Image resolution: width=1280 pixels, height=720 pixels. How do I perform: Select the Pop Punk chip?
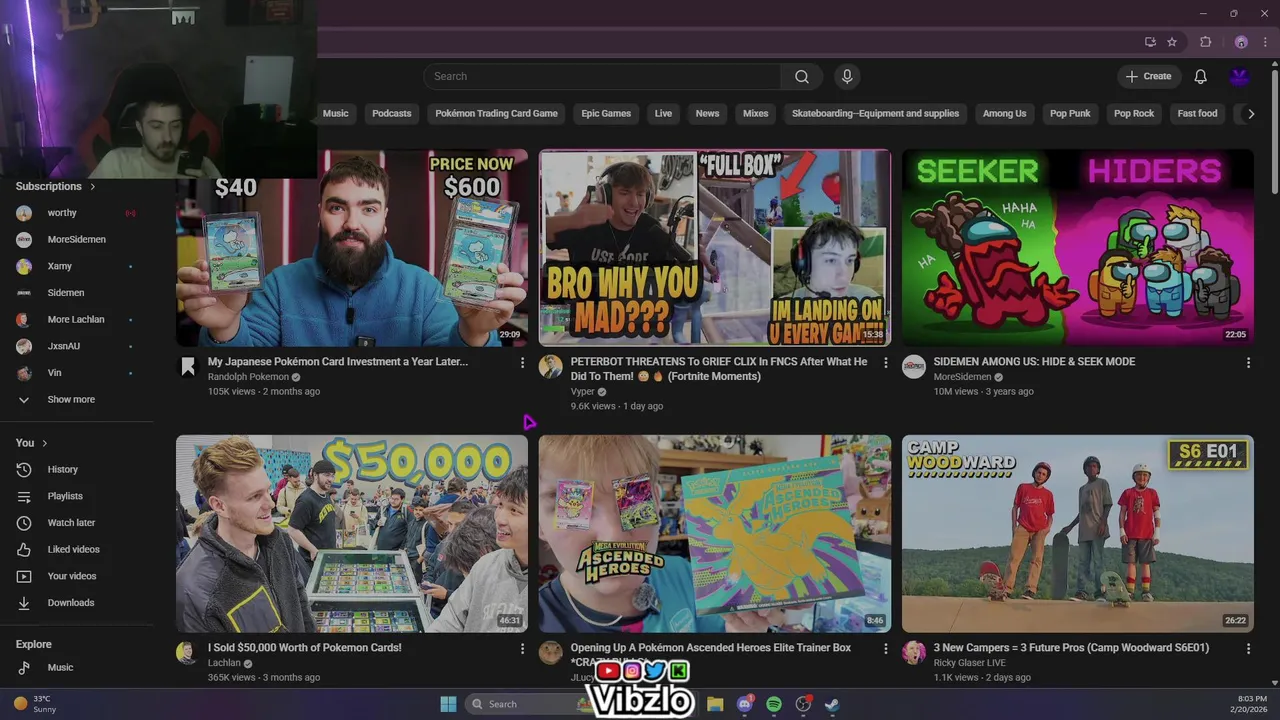1070,114
